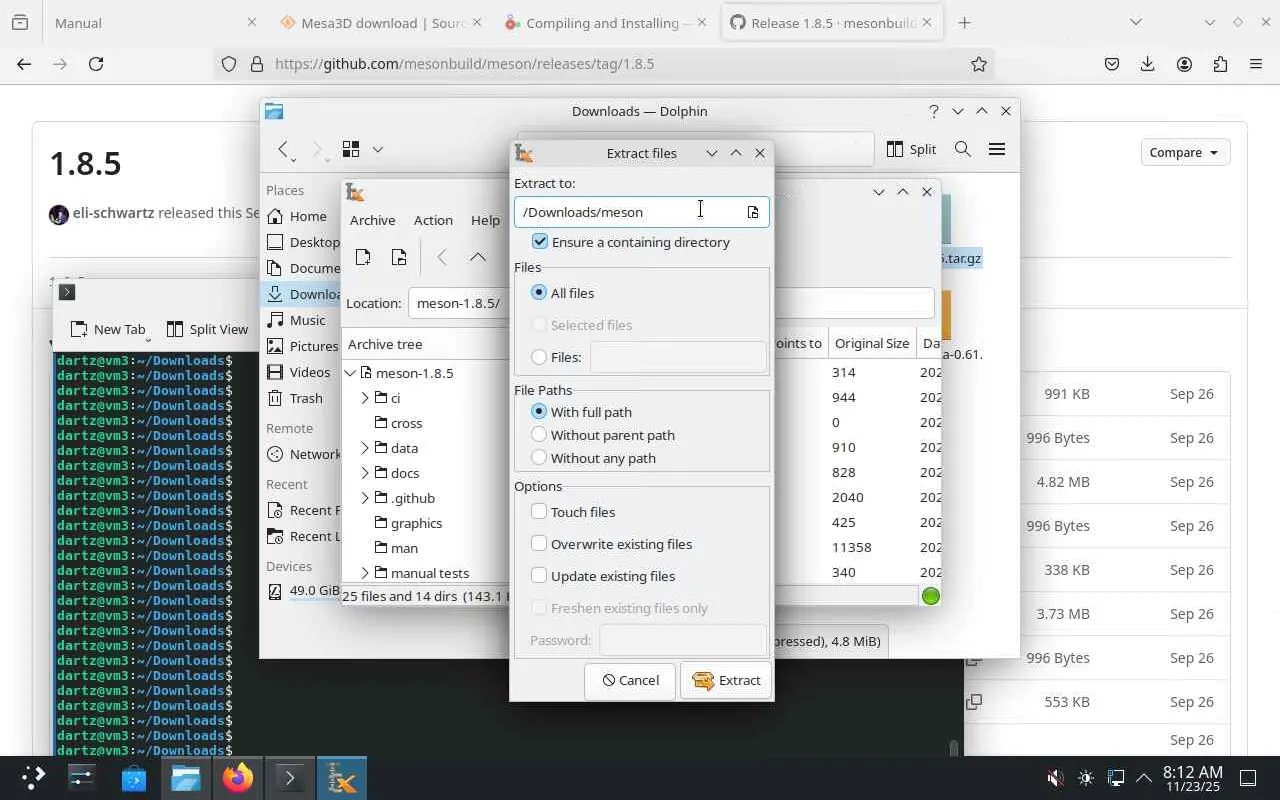The width and height of the screenshot is (1280, 800).
Task: Collapse the meson-1.8.5 root tree node
Action: (351, 373)
